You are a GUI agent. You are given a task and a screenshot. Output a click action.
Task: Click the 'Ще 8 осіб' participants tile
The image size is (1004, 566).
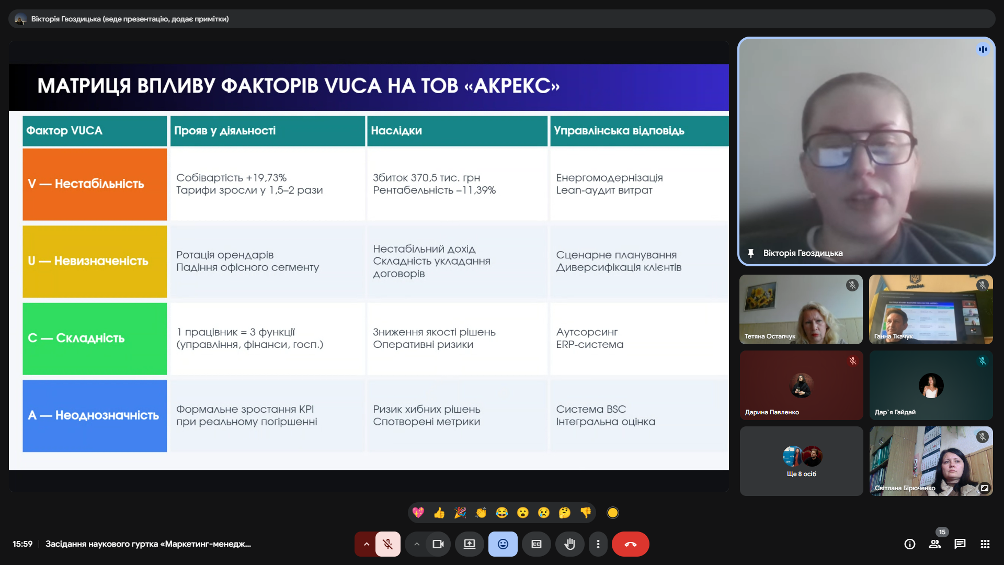(801, 461)
